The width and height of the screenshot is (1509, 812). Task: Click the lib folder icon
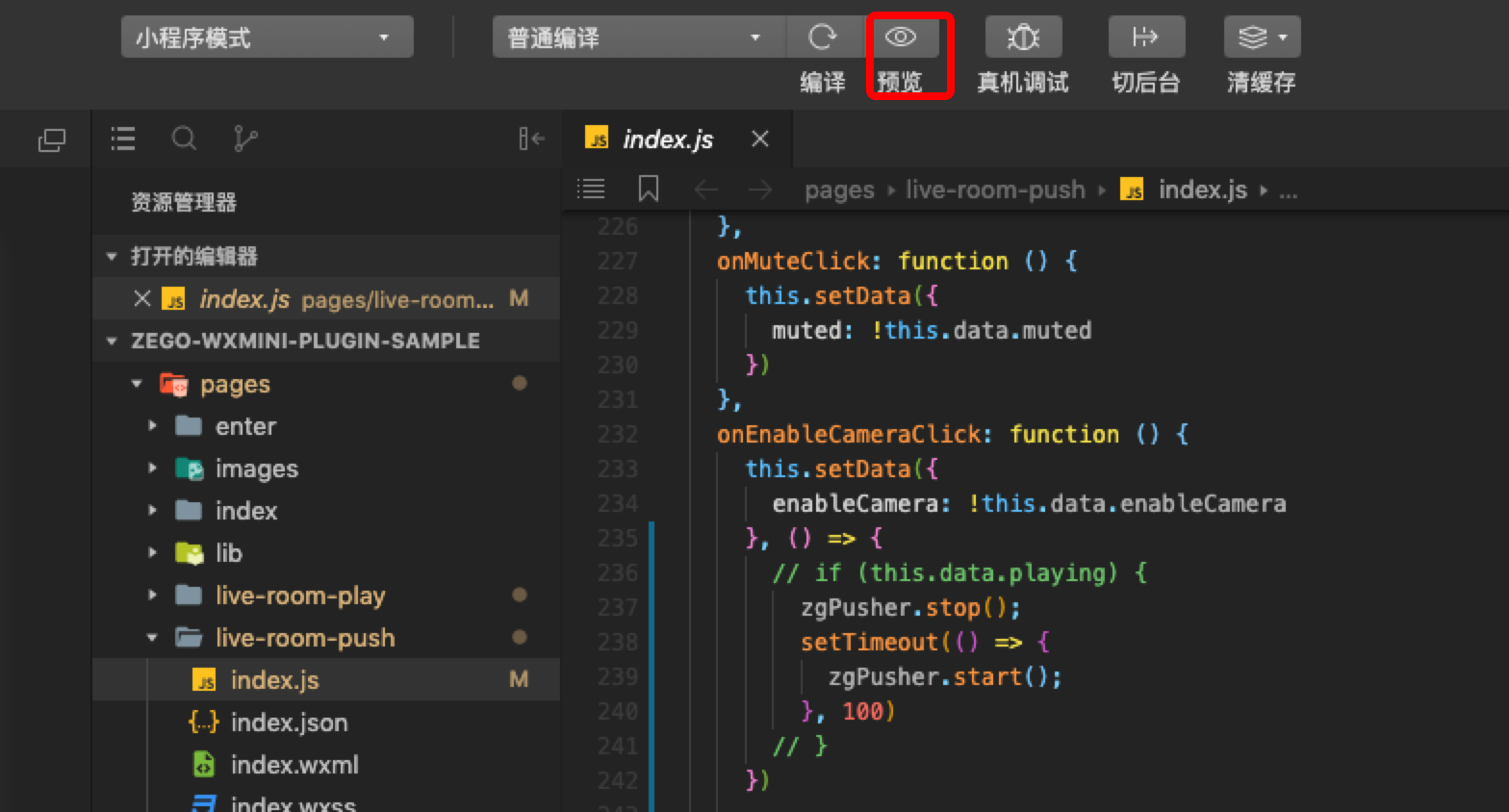190,553
